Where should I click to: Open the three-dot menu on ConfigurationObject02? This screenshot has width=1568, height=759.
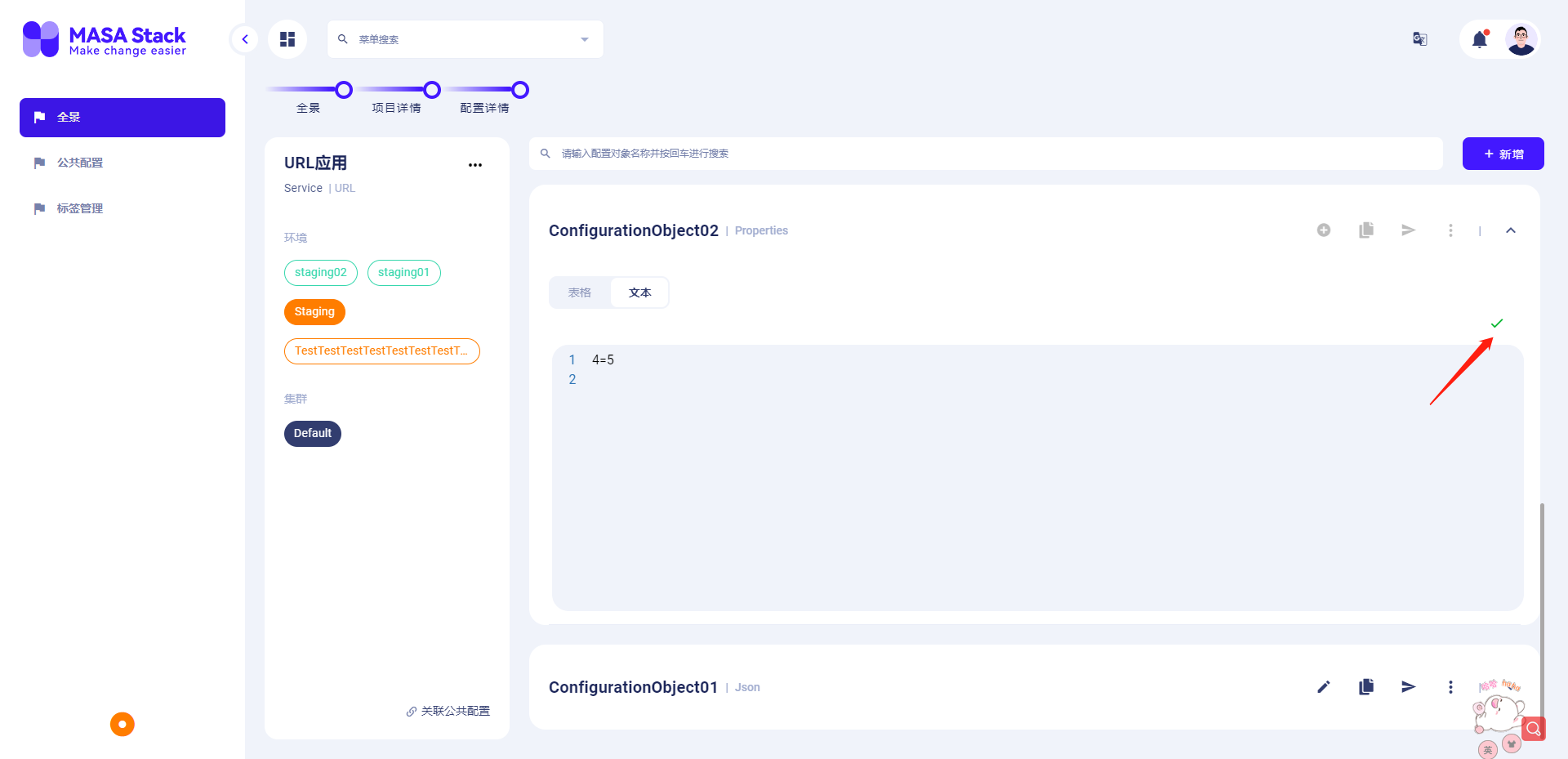[1450, 230]
